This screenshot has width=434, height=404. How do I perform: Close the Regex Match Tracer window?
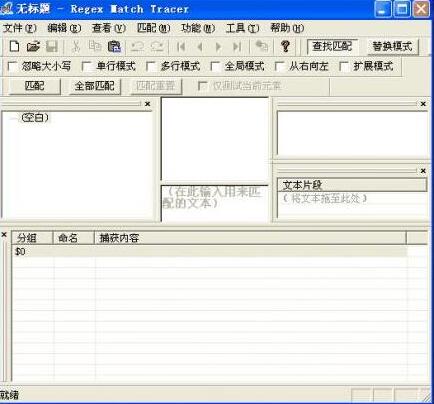[x=421, y=9]
